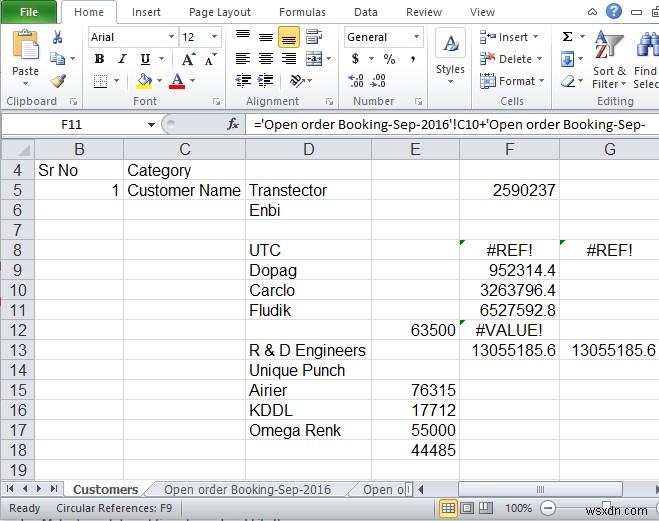This screenshot has height=521, width=659.
Task: Click the AutoSum sigma icon
Action: point(567,37)
